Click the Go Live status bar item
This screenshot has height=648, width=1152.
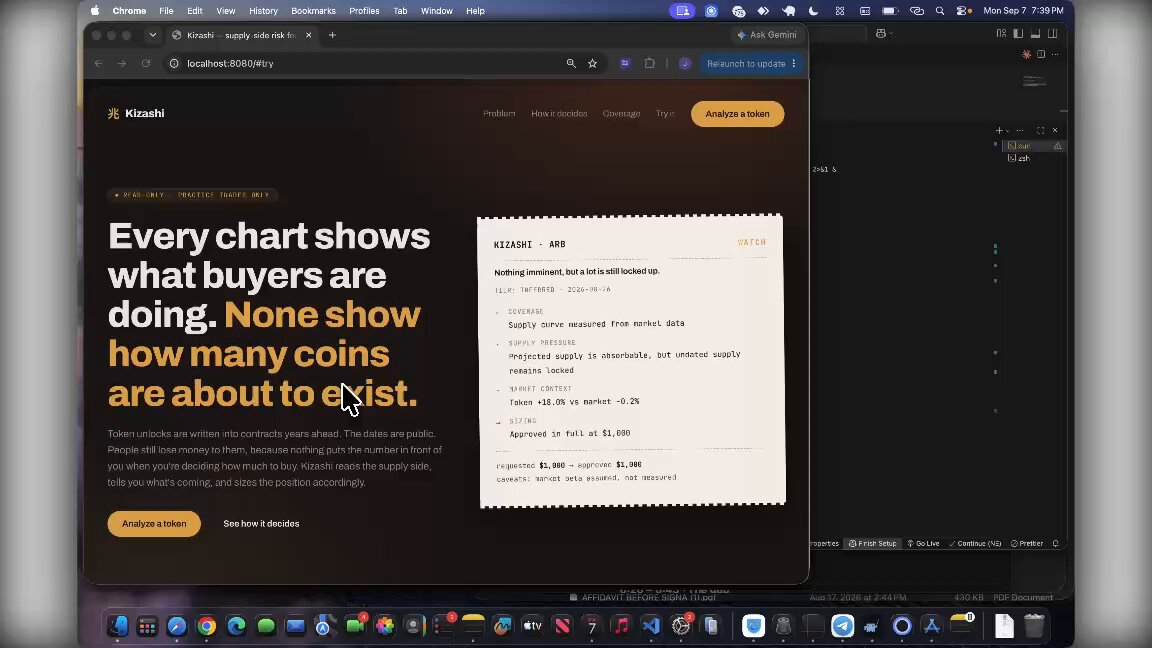(924, 544)
